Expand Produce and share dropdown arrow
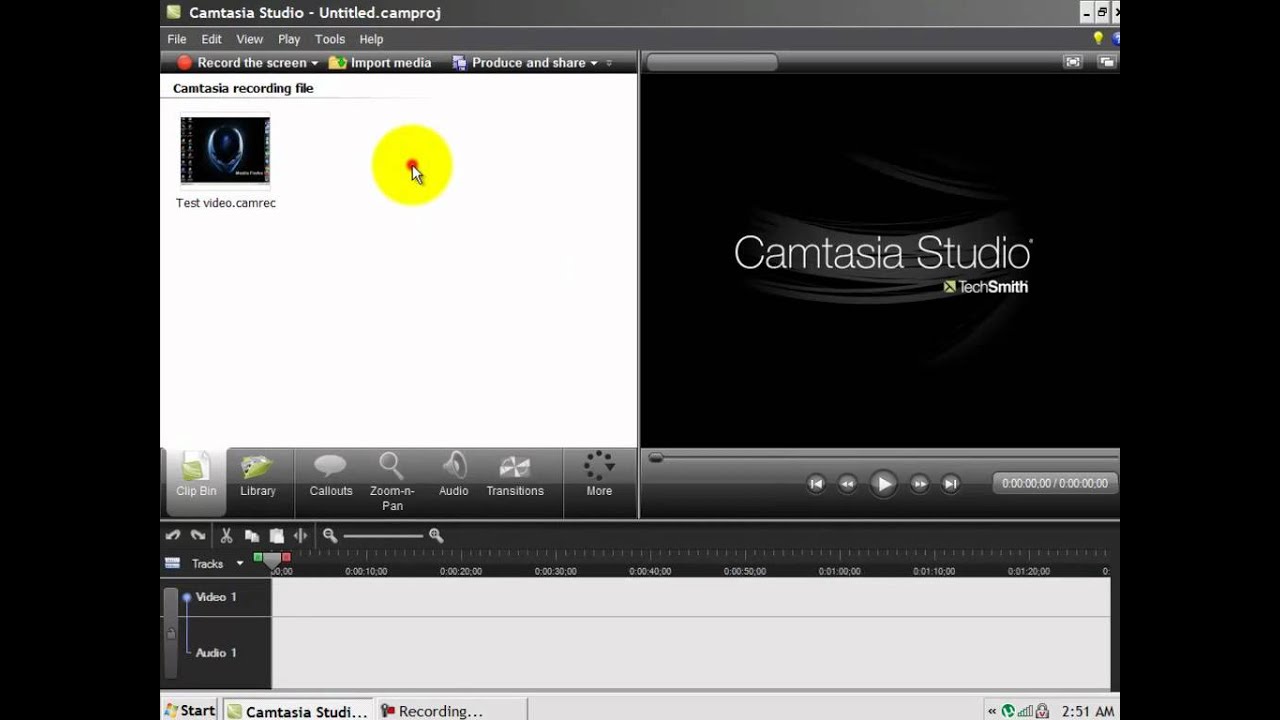This screenshot has width=1280, height=720. point(594,63)
